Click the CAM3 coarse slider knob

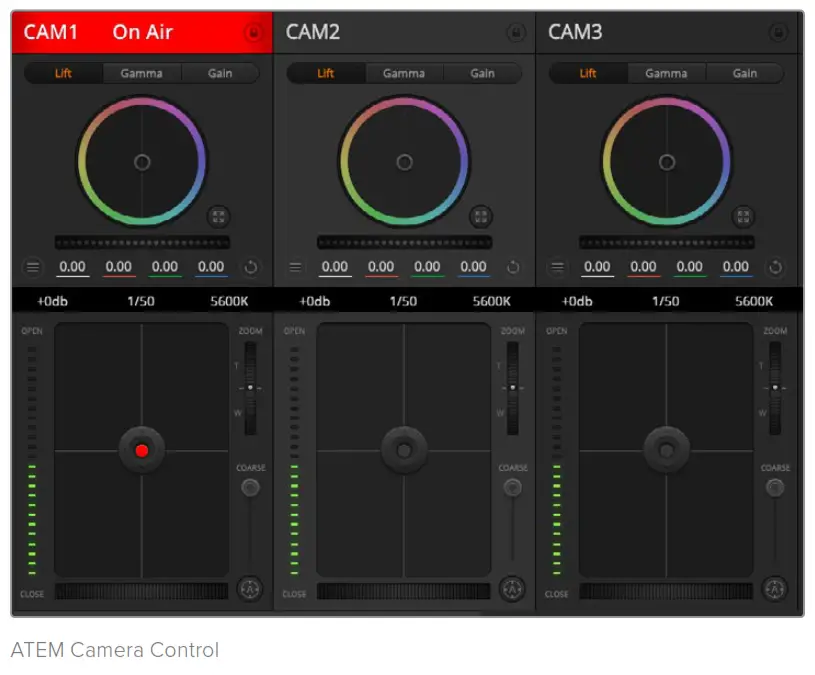tap(775, 487)
